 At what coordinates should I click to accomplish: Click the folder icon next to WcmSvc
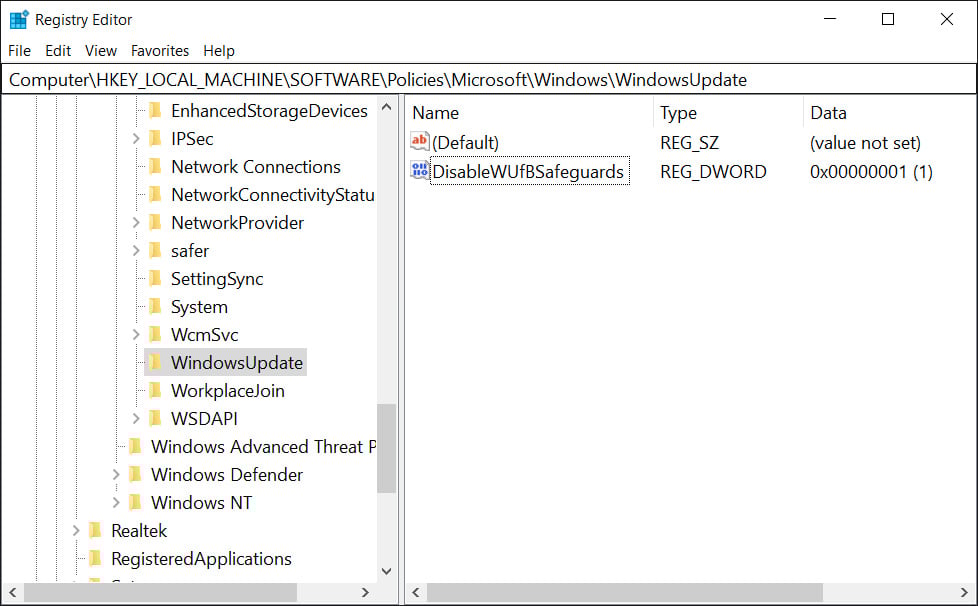point(155,335)
